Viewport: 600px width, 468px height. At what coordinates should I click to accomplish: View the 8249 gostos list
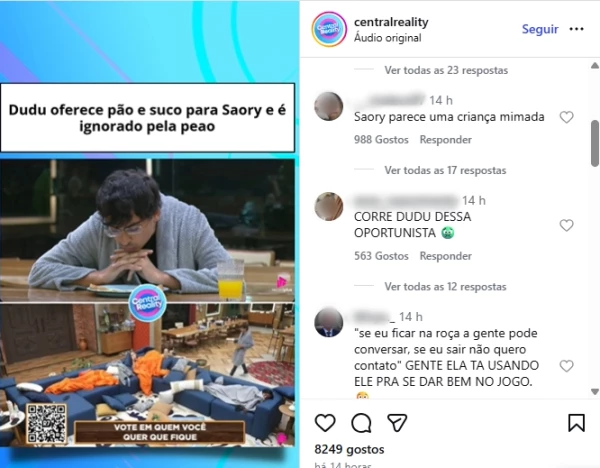pos(349,449)
